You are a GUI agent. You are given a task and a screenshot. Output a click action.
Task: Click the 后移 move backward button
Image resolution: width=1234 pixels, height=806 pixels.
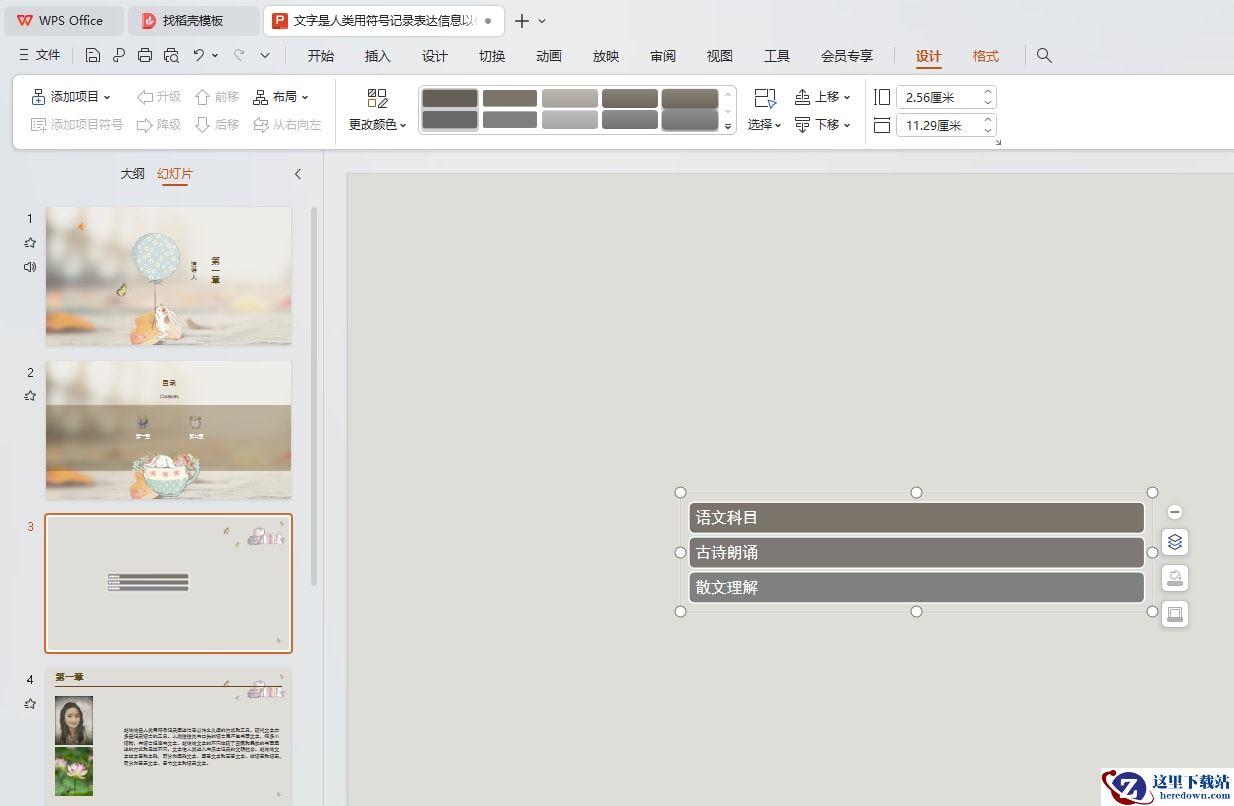pos(217,125)
